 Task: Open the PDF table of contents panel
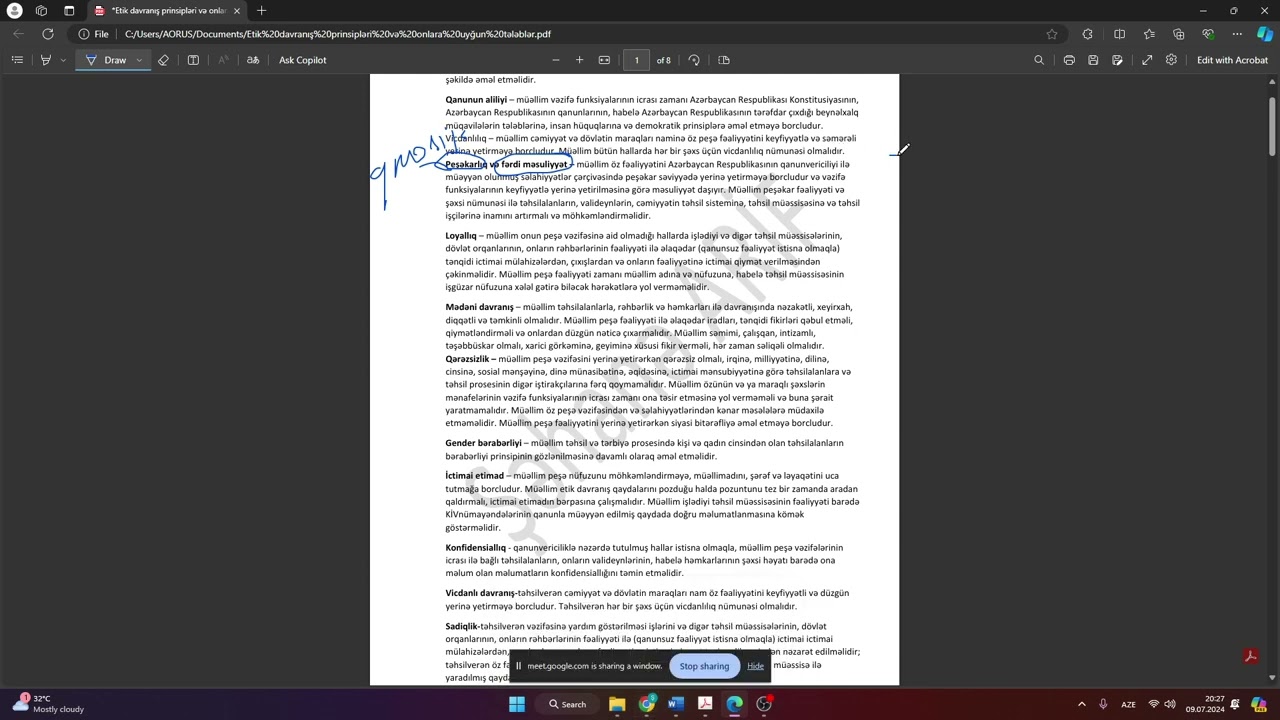(x=17, y=60)
